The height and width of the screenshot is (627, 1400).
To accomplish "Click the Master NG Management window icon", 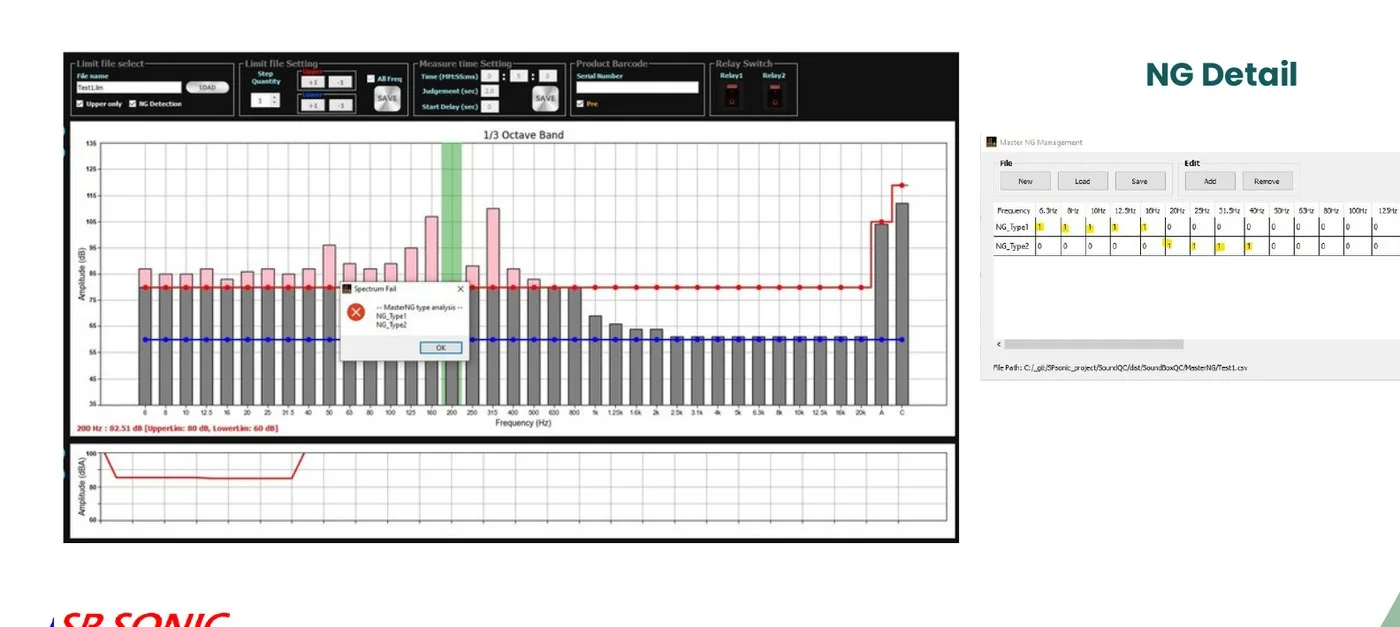I will (991, 142).
